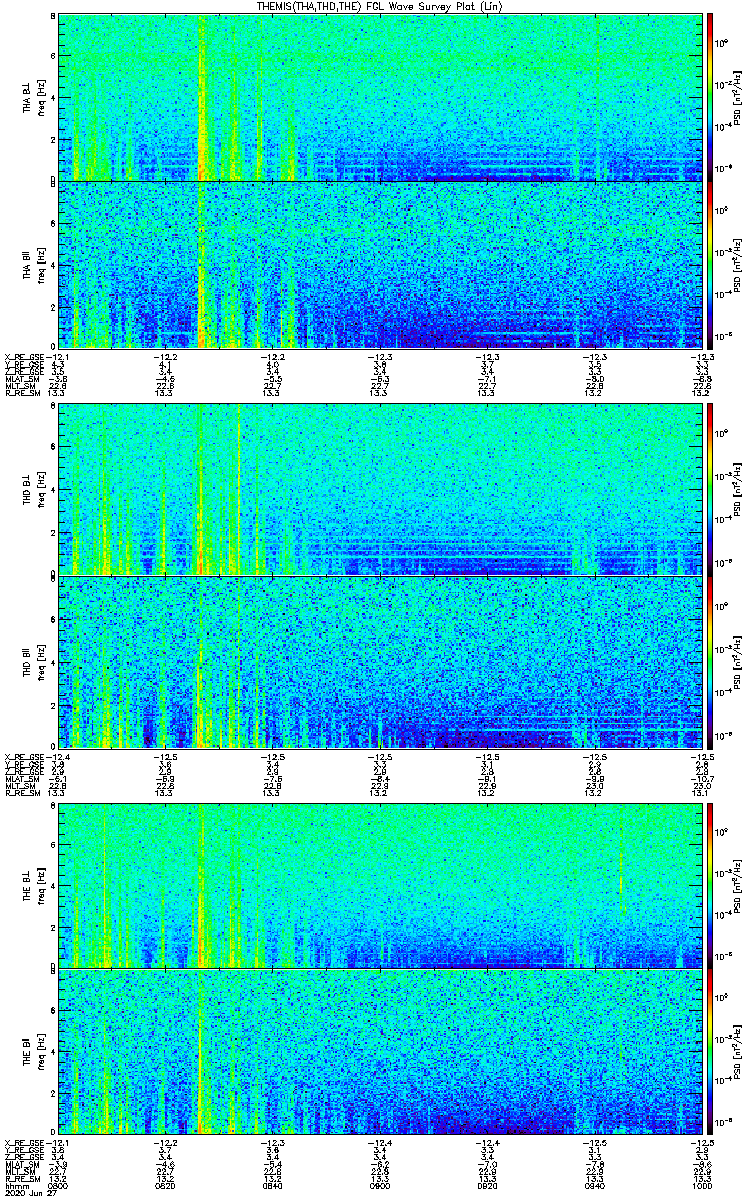Click the 'THA B∥ freq [Hz]' axis label
Screen dimensions: 750x1200
pos(32,266)
